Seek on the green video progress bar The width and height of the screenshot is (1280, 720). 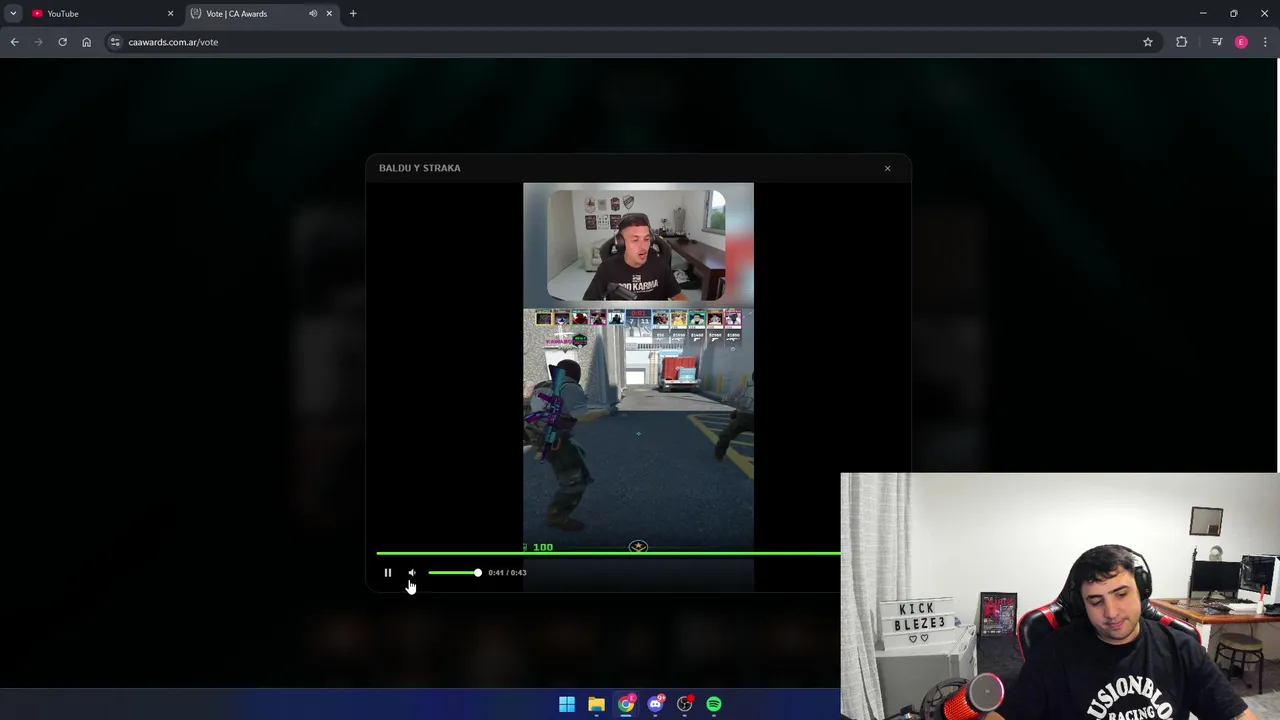[x=608, y=553]
